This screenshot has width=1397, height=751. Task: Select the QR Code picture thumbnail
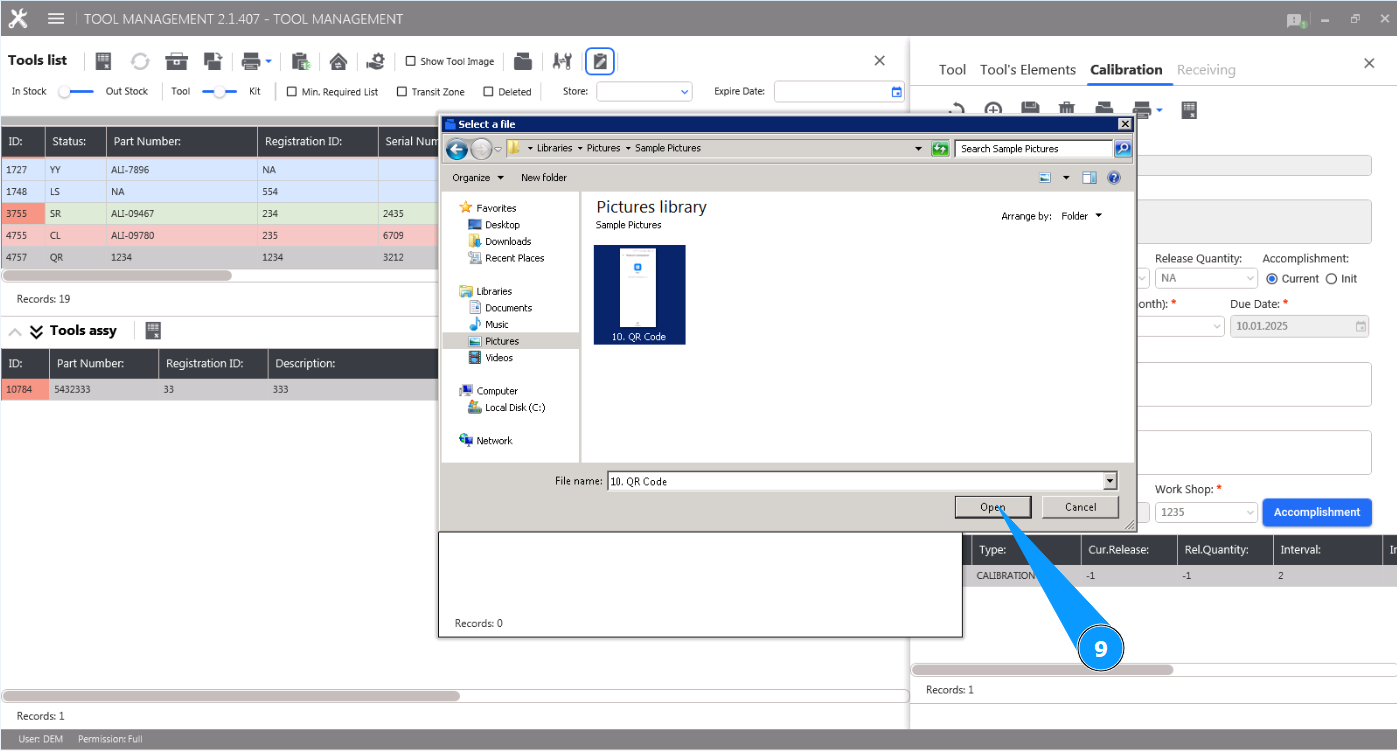(x=639, y=288)
